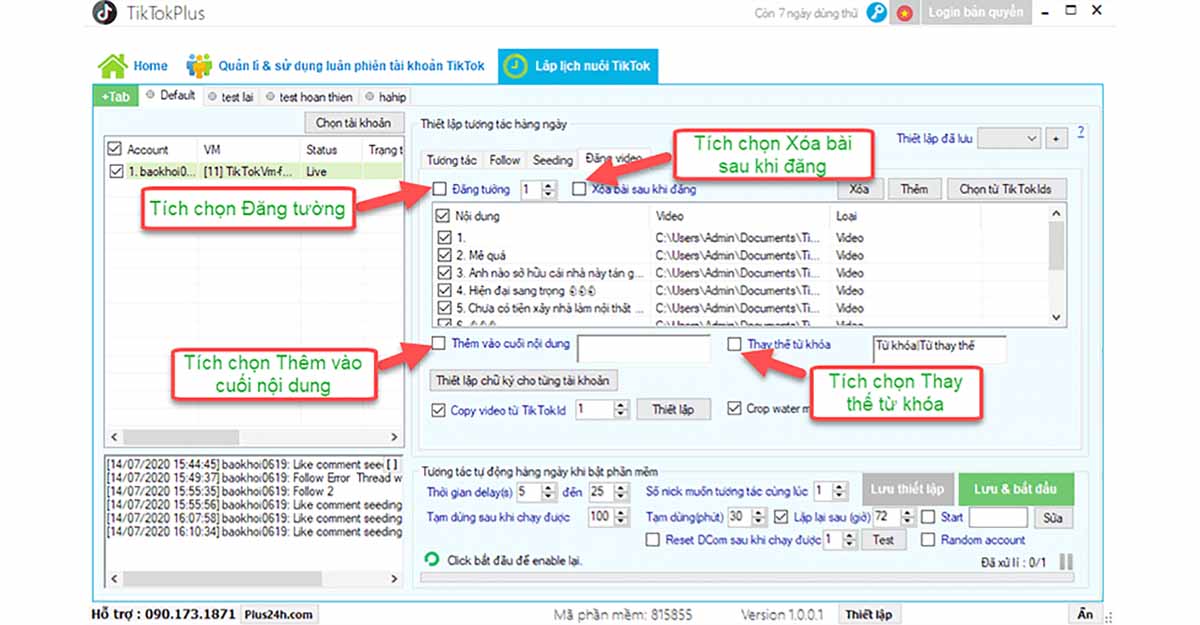This screenshot has width=1200, height=625.
Task: Click the Sửa button
Action: click(1053, 518)
